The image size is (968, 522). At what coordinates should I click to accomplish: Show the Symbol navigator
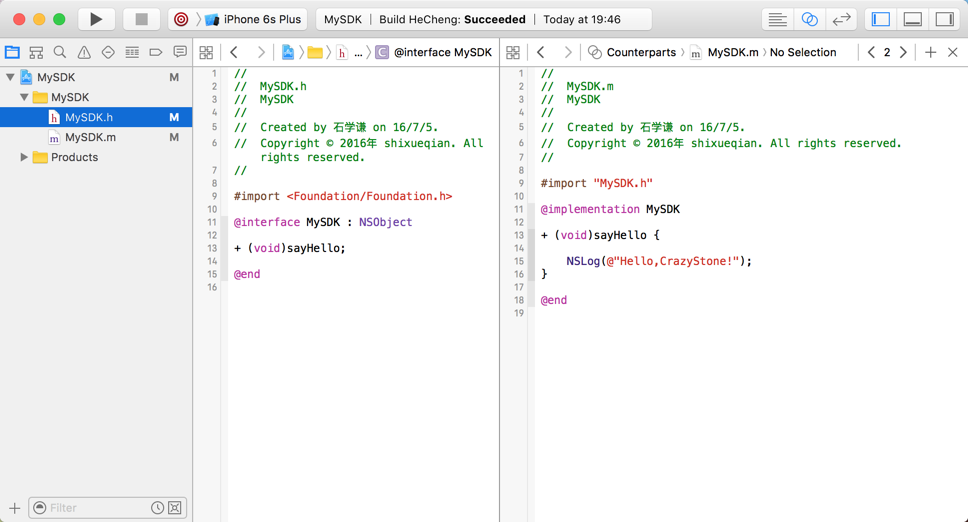point(36,52)
